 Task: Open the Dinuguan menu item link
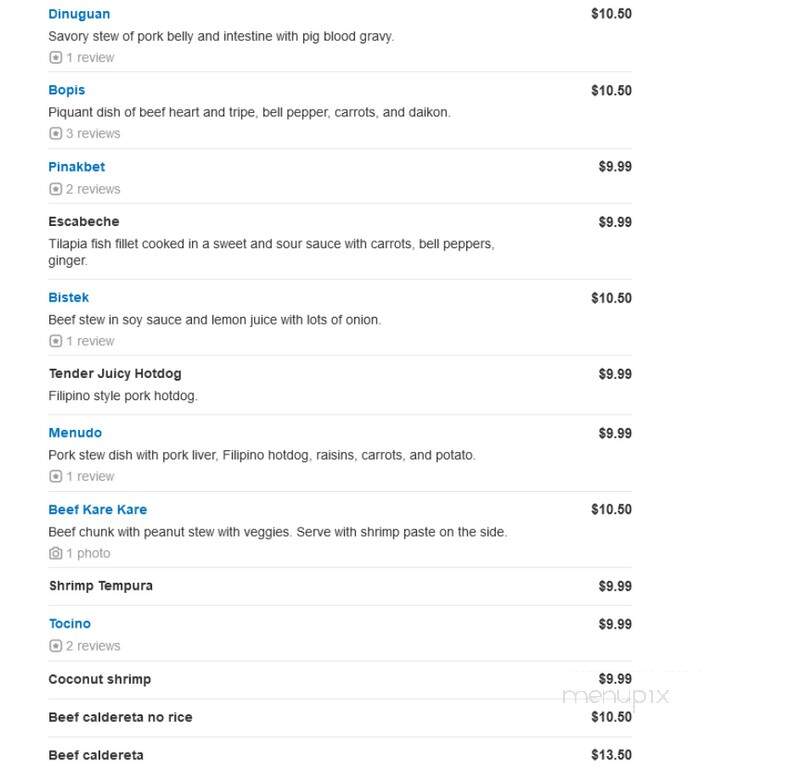79,14
